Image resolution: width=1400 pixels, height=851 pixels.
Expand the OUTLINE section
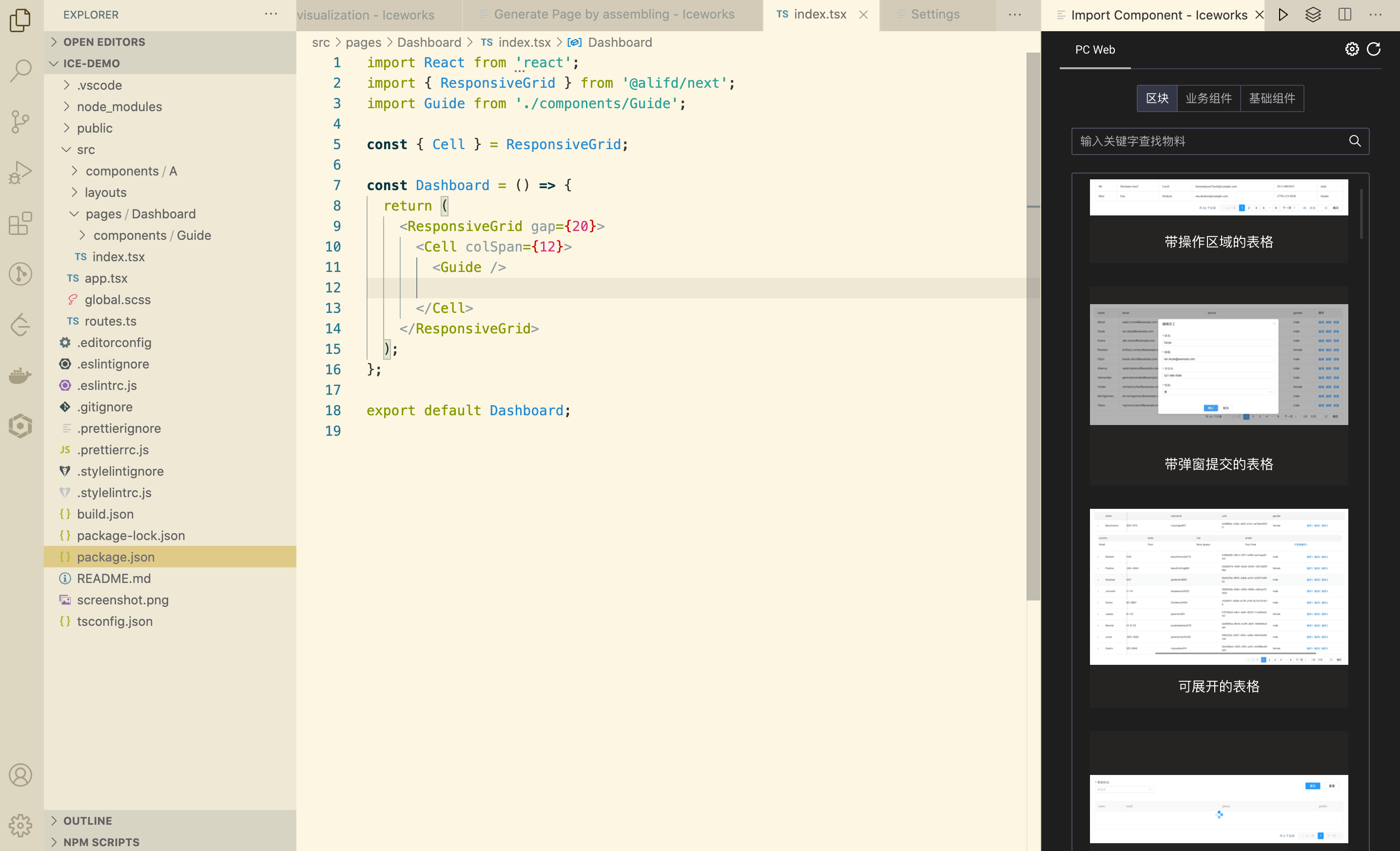[x=88, y=820]
